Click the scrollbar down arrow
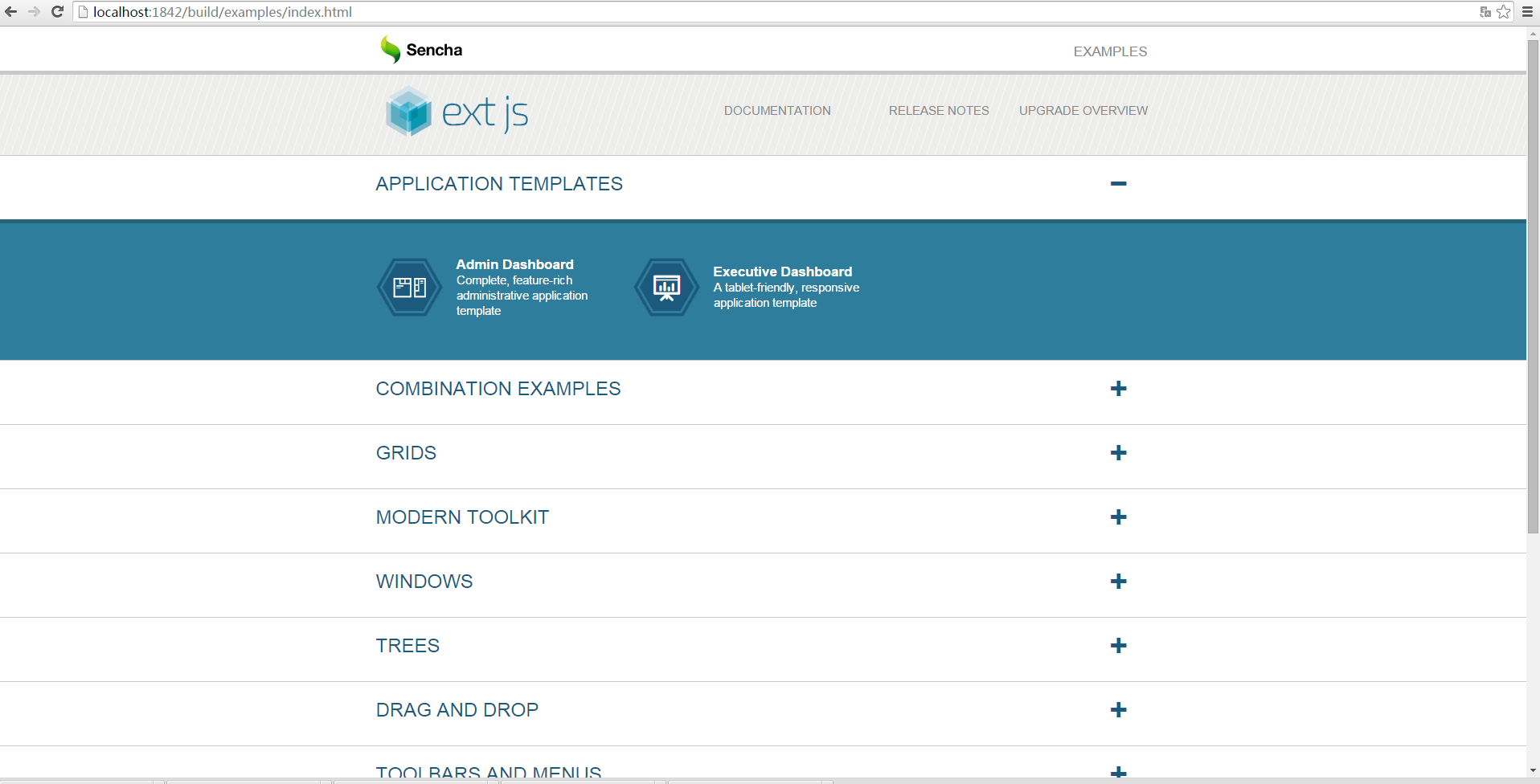Screen dimensions: 1540x784 pos(1533,771)
